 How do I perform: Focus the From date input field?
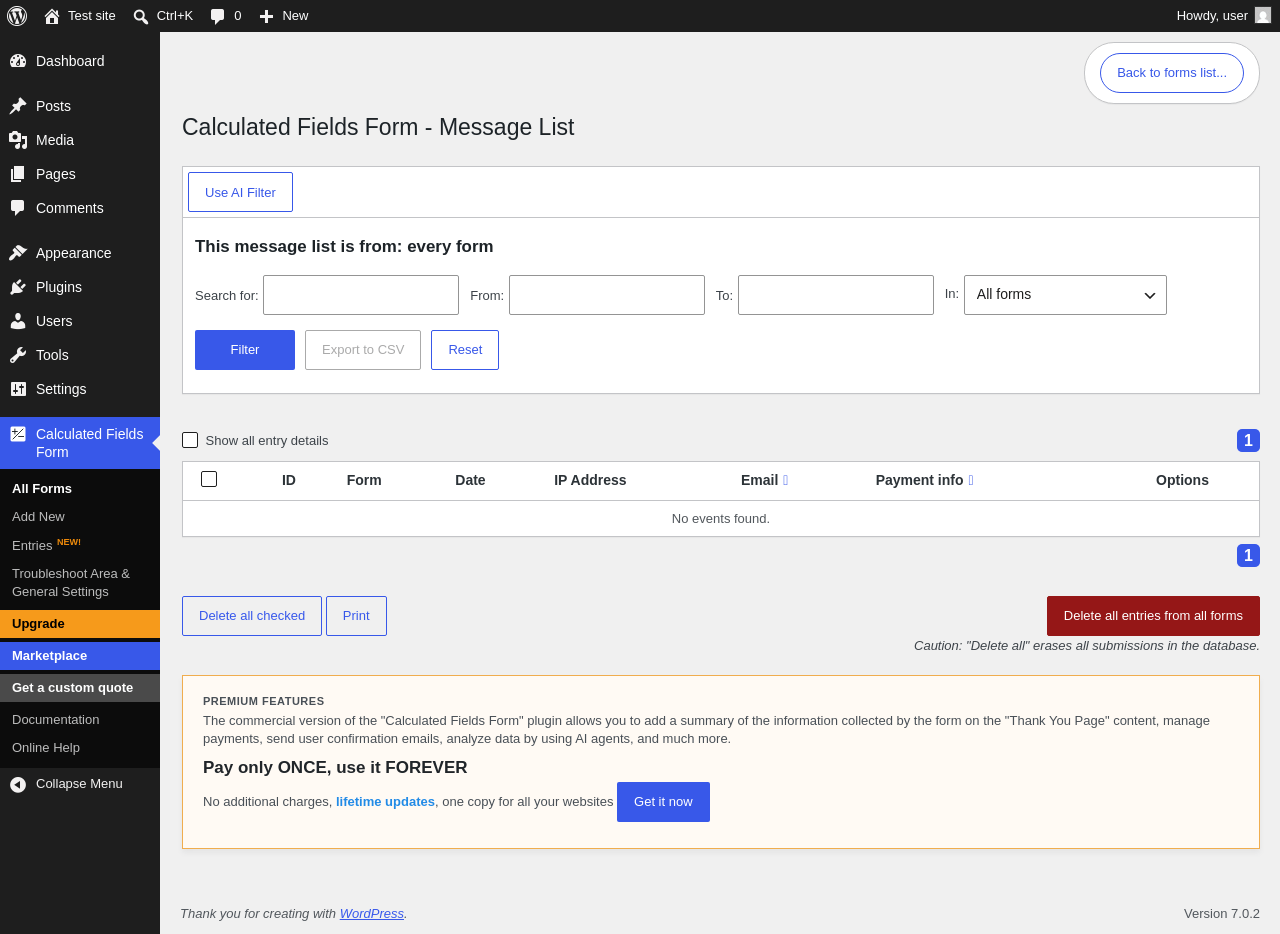tap(607, 295)
